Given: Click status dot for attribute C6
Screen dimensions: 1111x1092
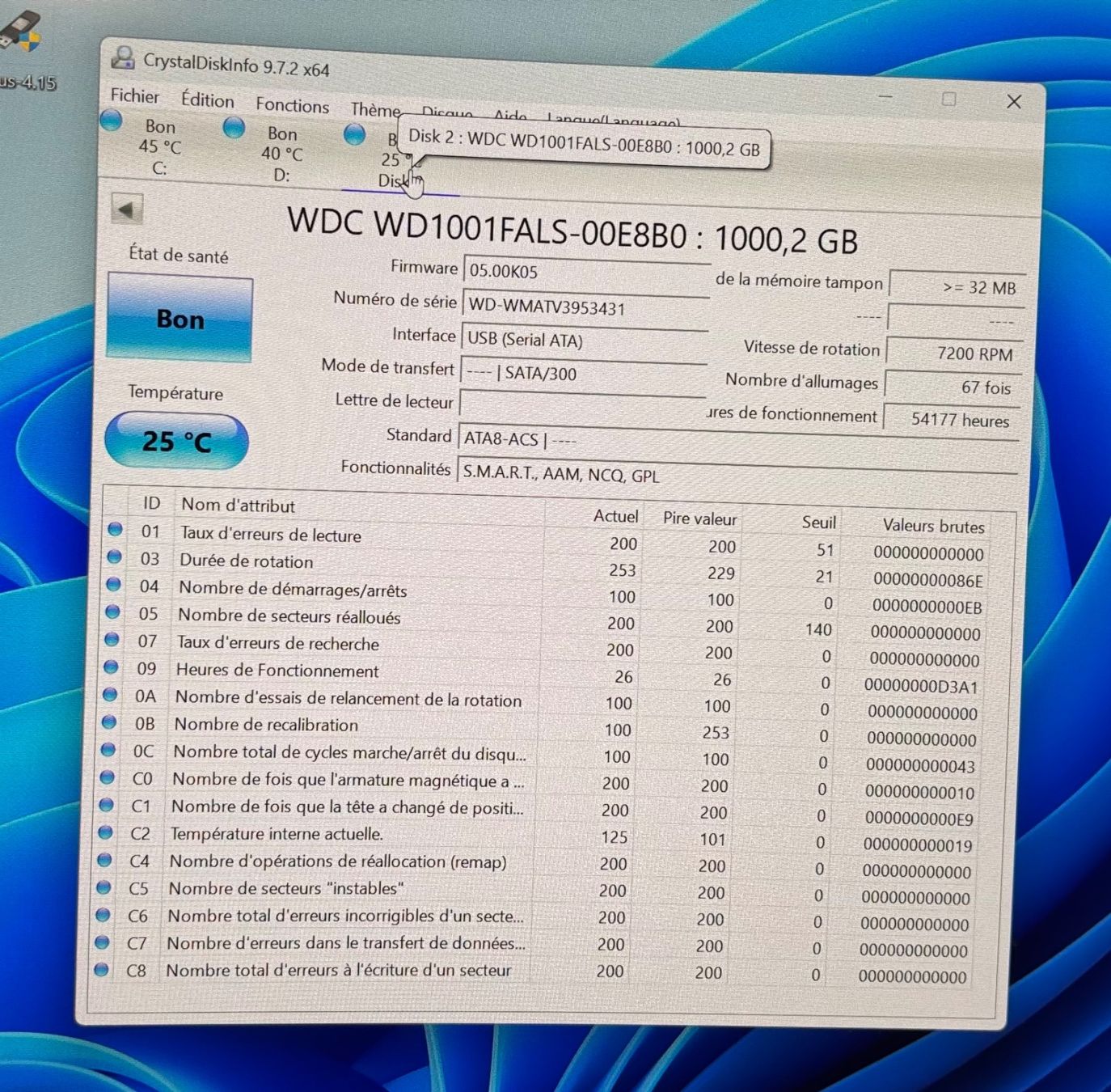Looking at the screenshot, I should pos(103,914).
